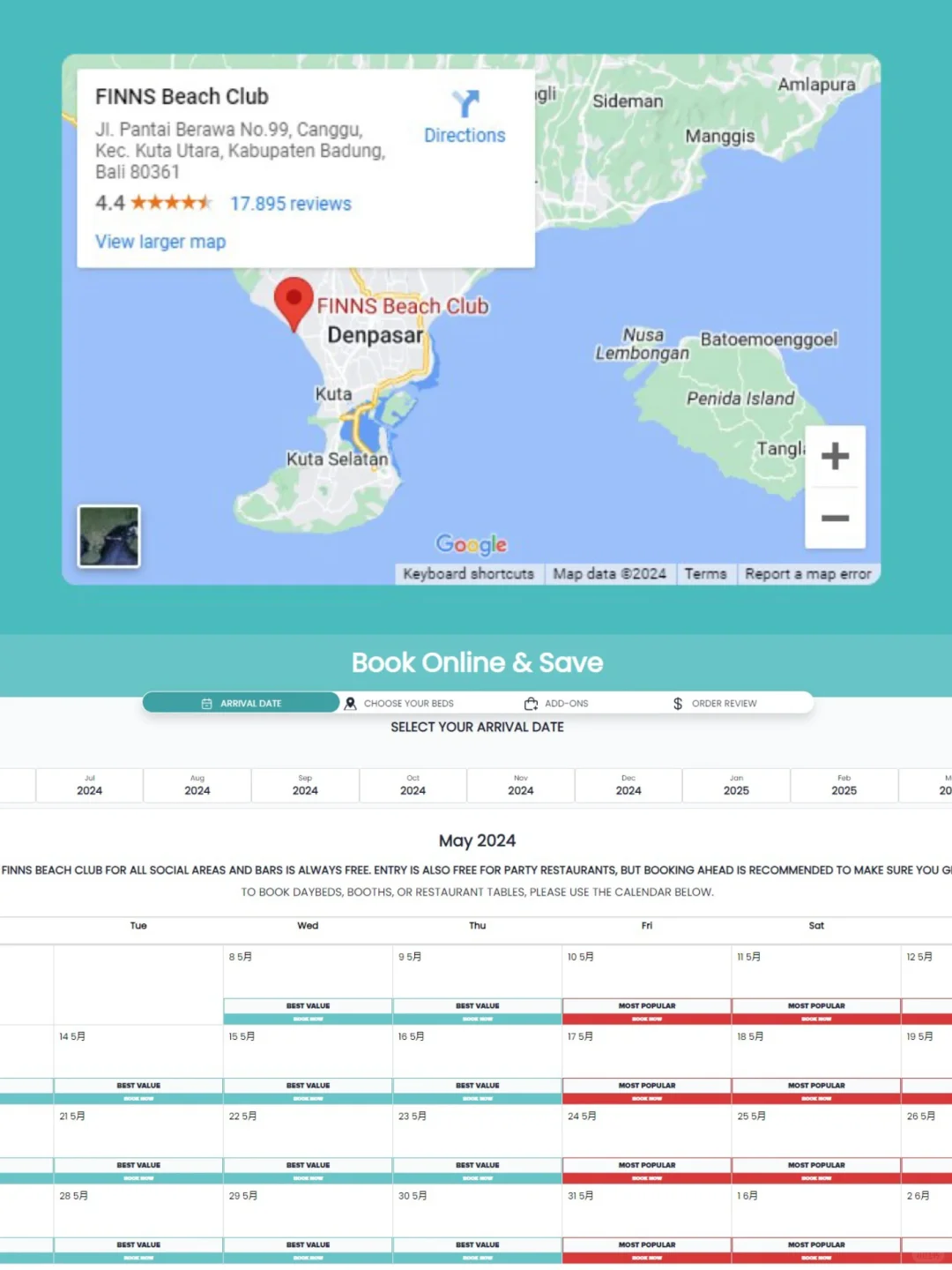This screenshot has width=952, height=1270.
Task: Click the Sideman label on the map
Action: pyautogui.click(x=628, y=101)
